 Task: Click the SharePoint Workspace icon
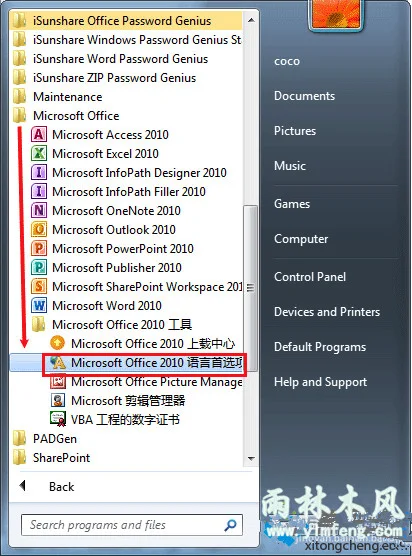point(39,287)
